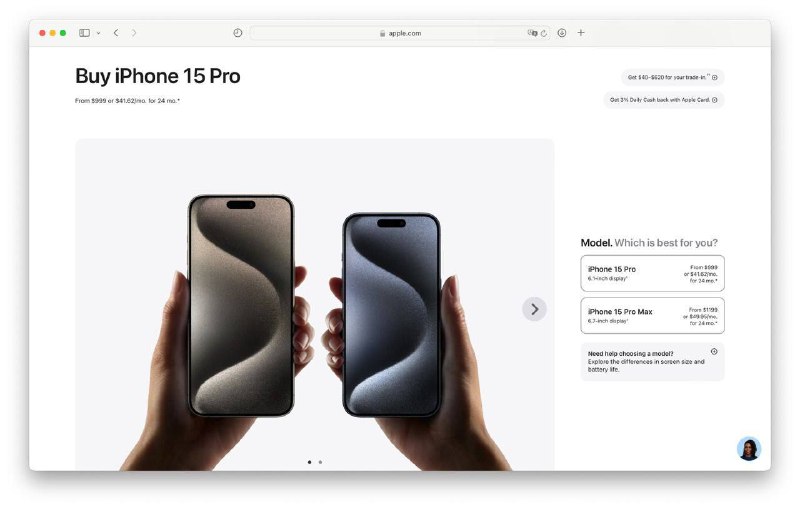Expand the trade-in offer pill
The width and height of the screenshot is (800, 509).
point(672,78)
